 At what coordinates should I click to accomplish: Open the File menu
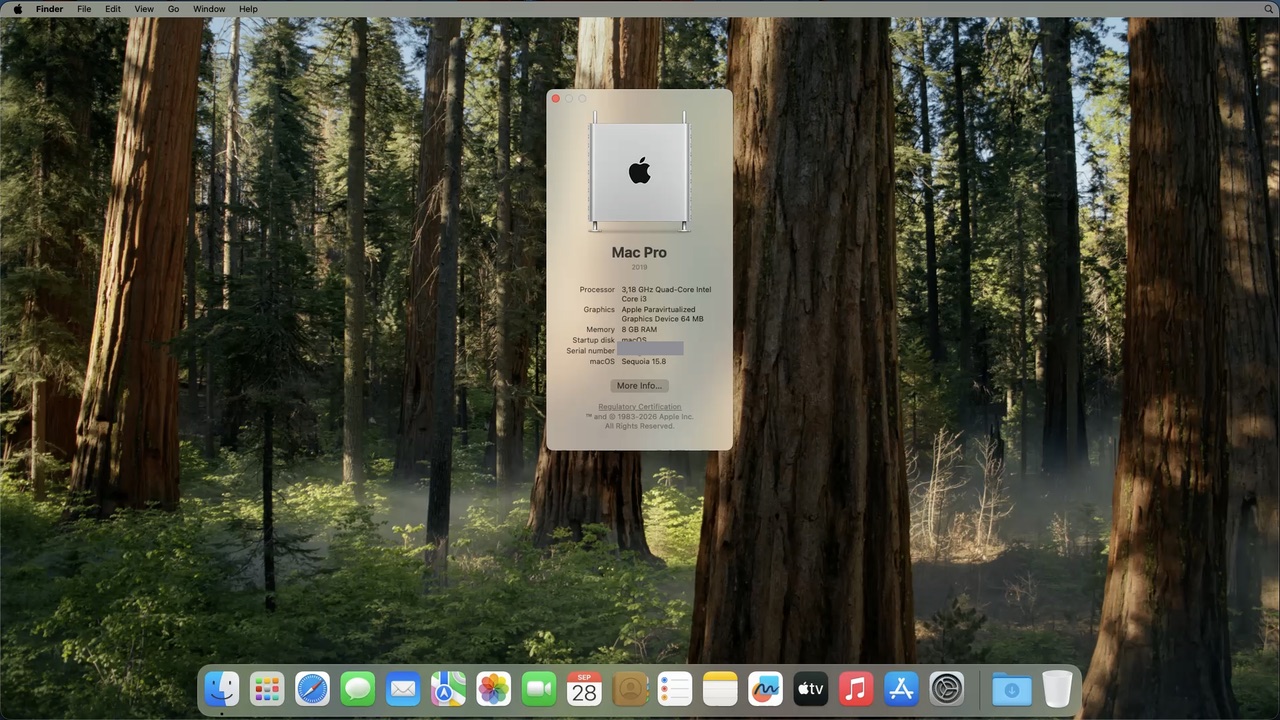pyautogui.click(x=84, y=9)
